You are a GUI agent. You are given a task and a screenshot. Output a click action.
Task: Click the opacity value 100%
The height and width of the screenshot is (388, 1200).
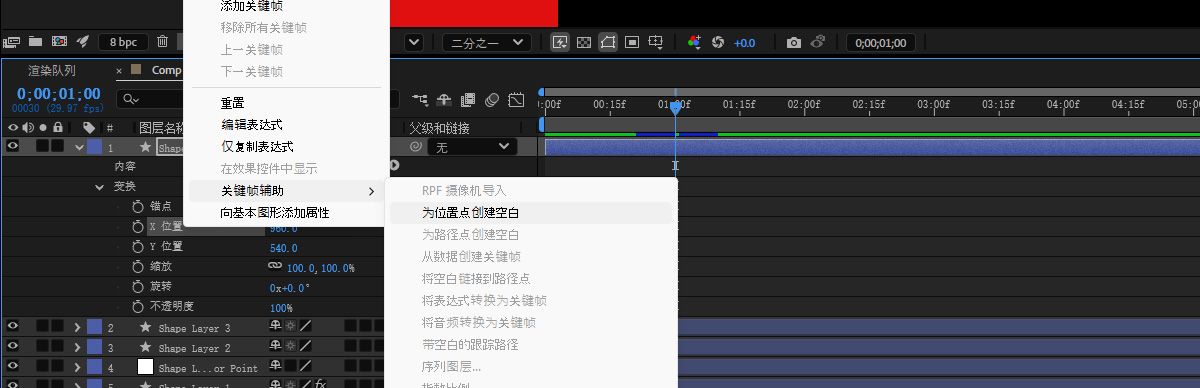pyautogui.click(x=281, y=308)
